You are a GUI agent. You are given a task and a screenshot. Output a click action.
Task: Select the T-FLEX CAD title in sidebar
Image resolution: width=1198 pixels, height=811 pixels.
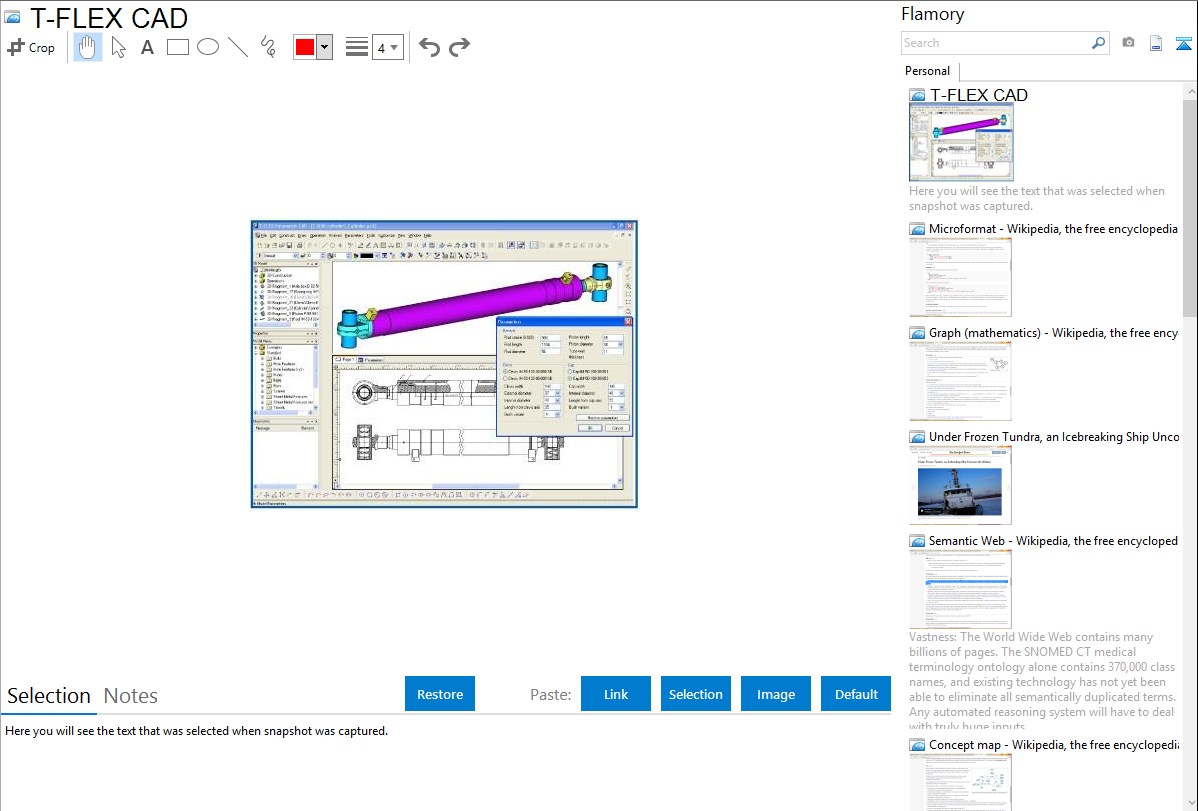[x=979, y=95]
